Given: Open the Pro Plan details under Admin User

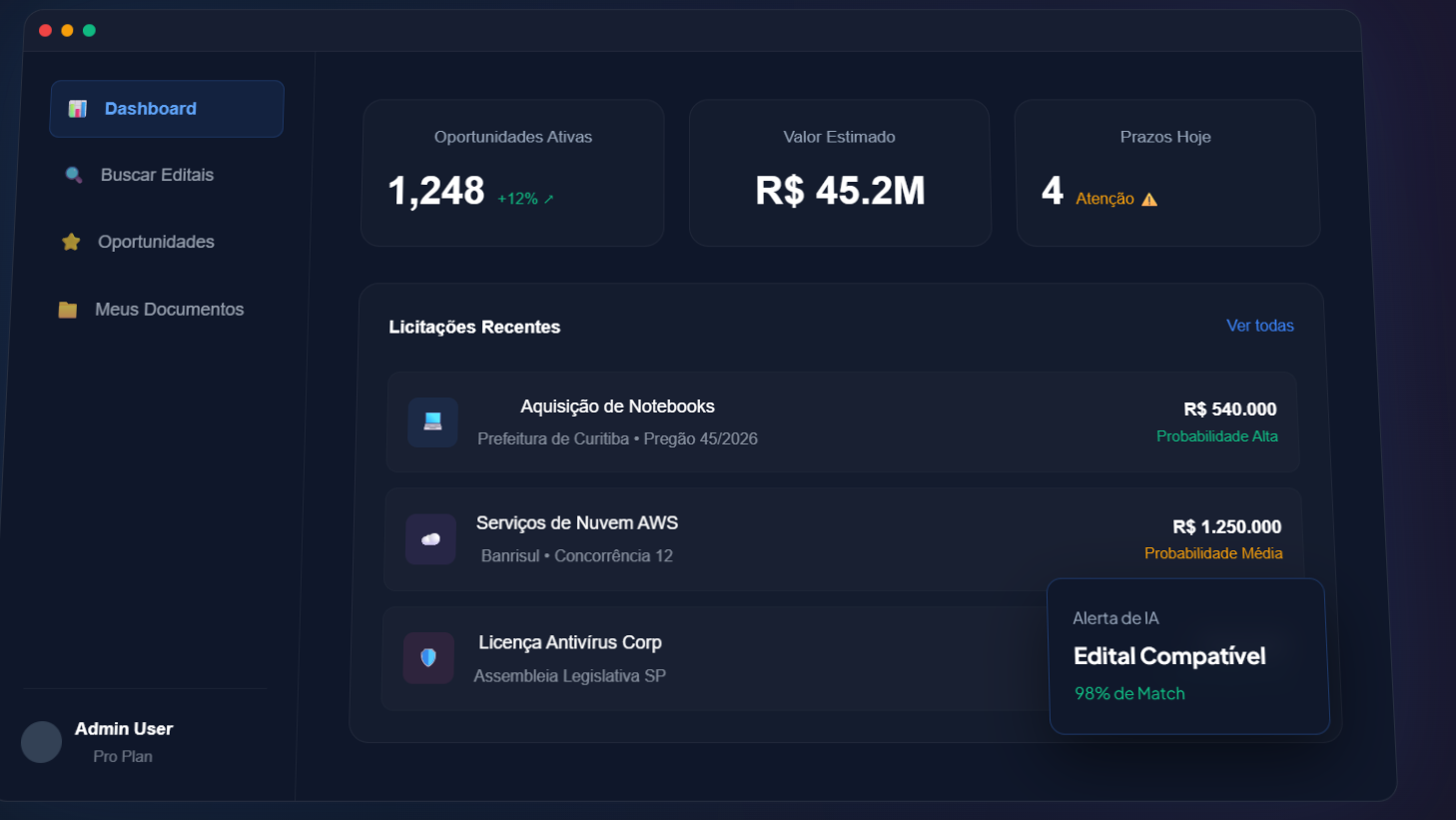Looking at the screenshot, I should (122, 756).
